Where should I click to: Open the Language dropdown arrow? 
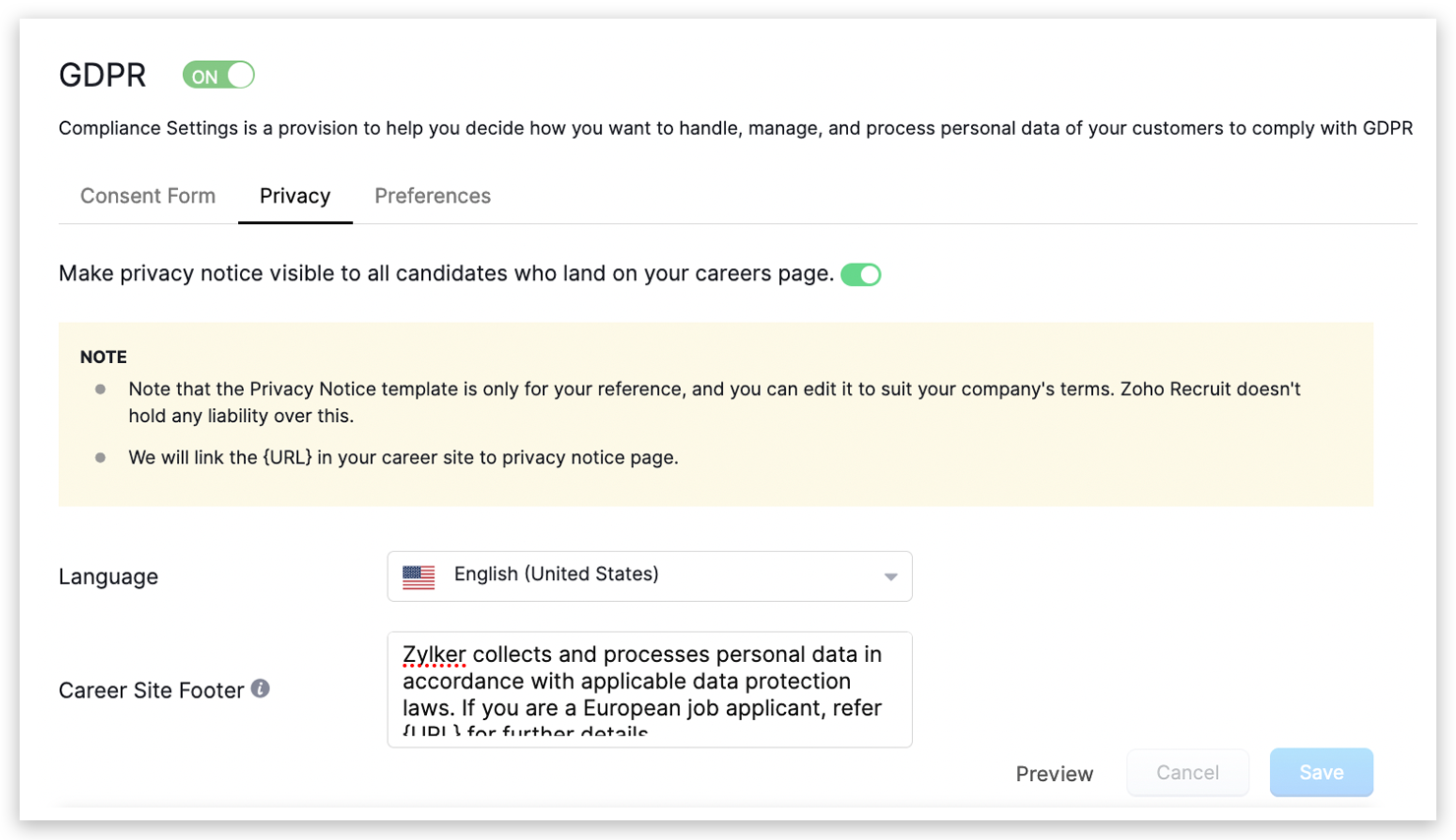point(890,577)
